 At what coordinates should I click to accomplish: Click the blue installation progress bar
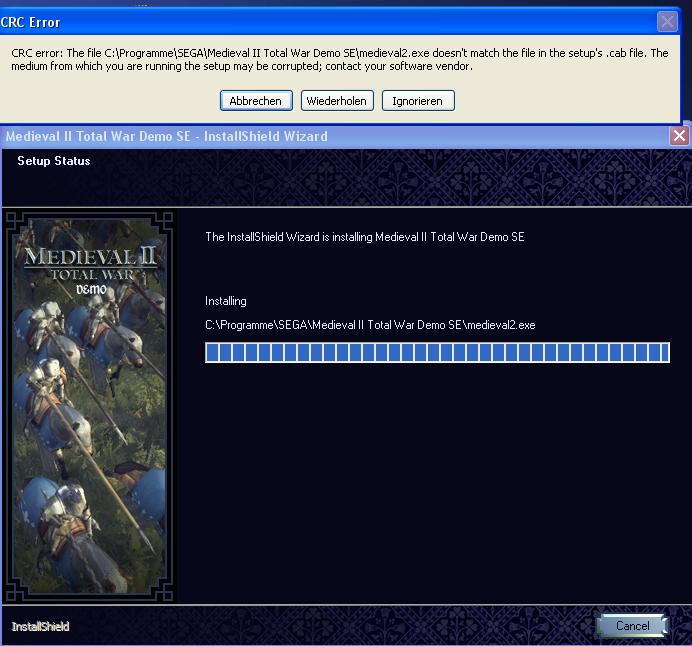pos(437,353)
